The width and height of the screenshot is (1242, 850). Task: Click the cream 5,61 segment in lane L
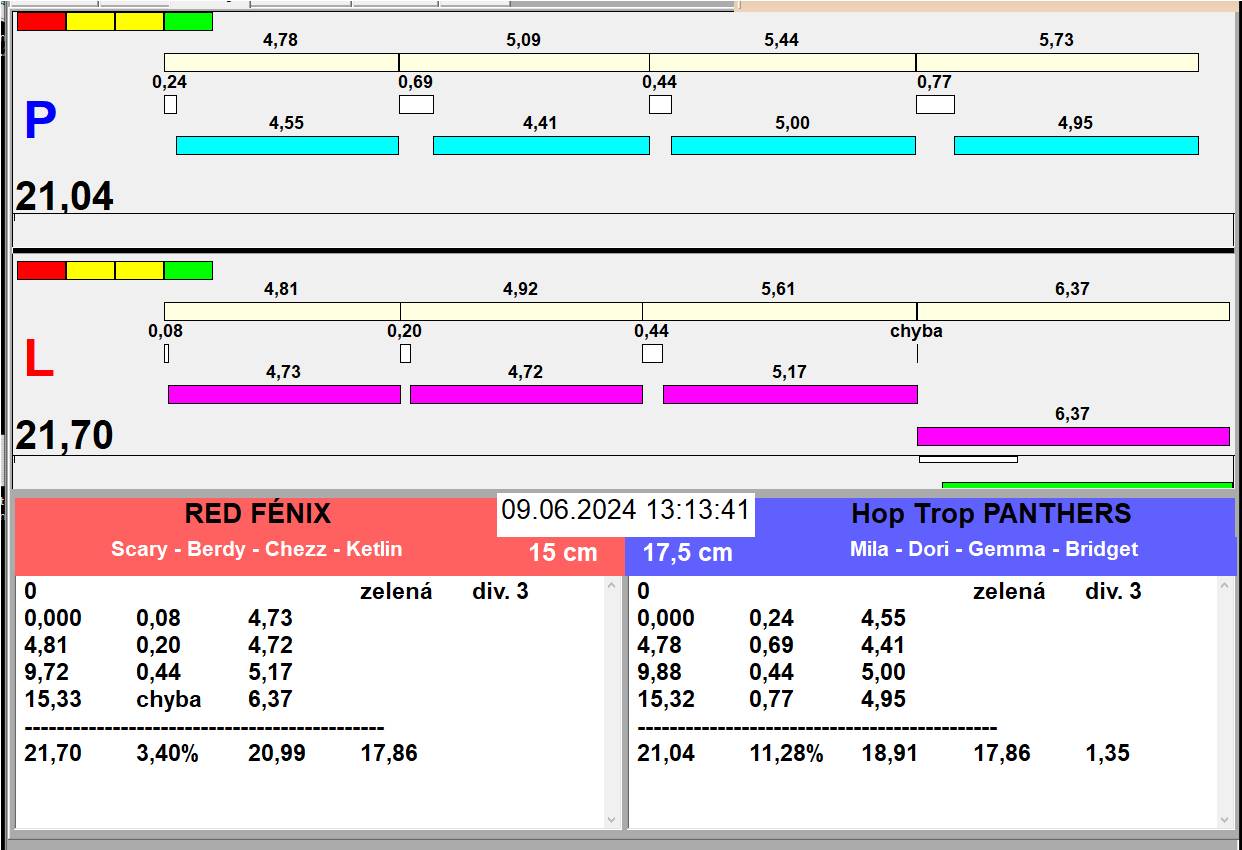(778, 311)
